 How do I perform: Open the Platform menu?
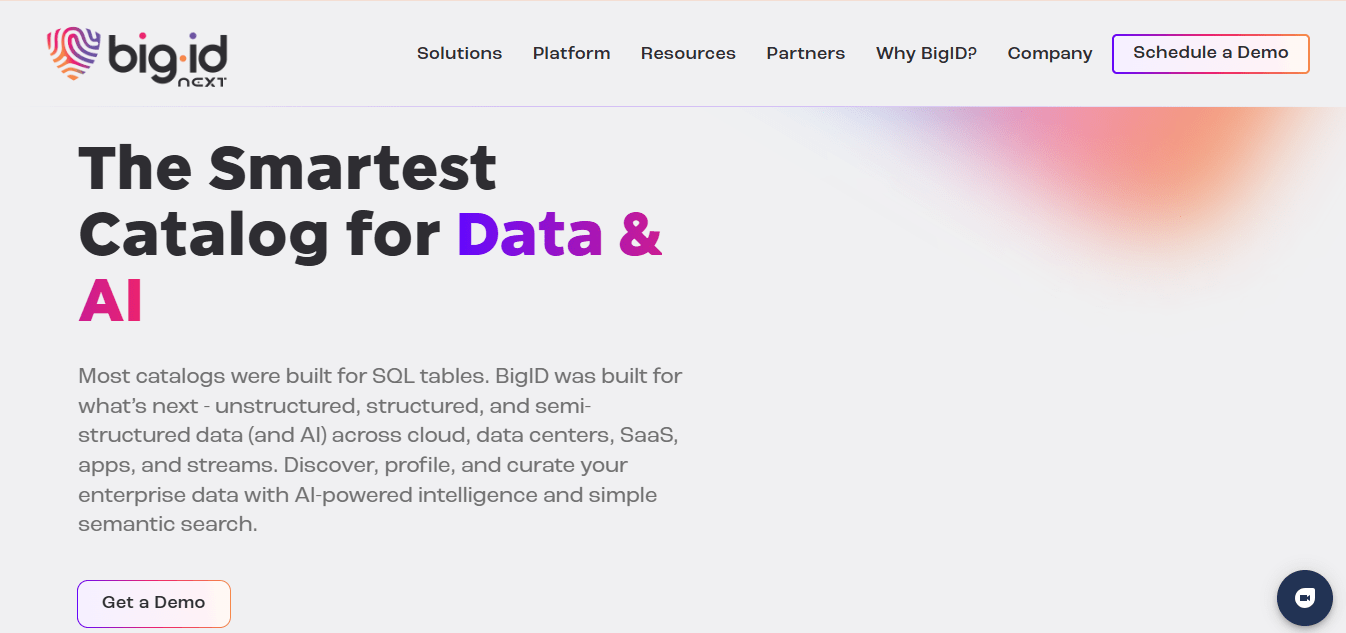tap(571, 54)
